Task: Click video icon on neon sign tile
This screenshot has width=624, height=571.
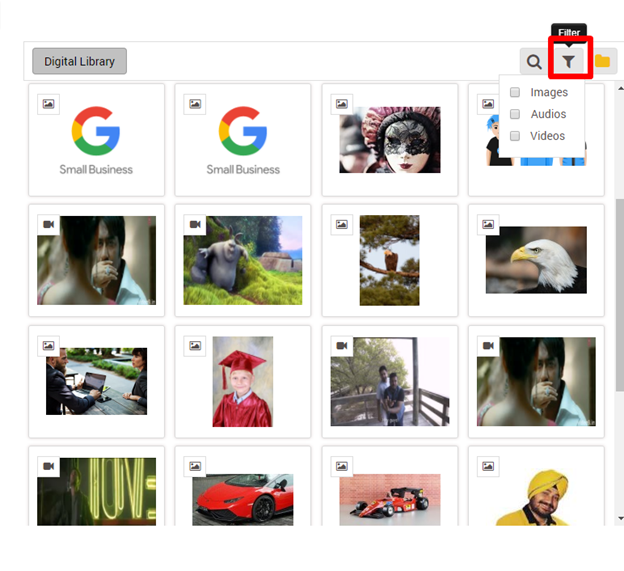Action: point(48,466)
